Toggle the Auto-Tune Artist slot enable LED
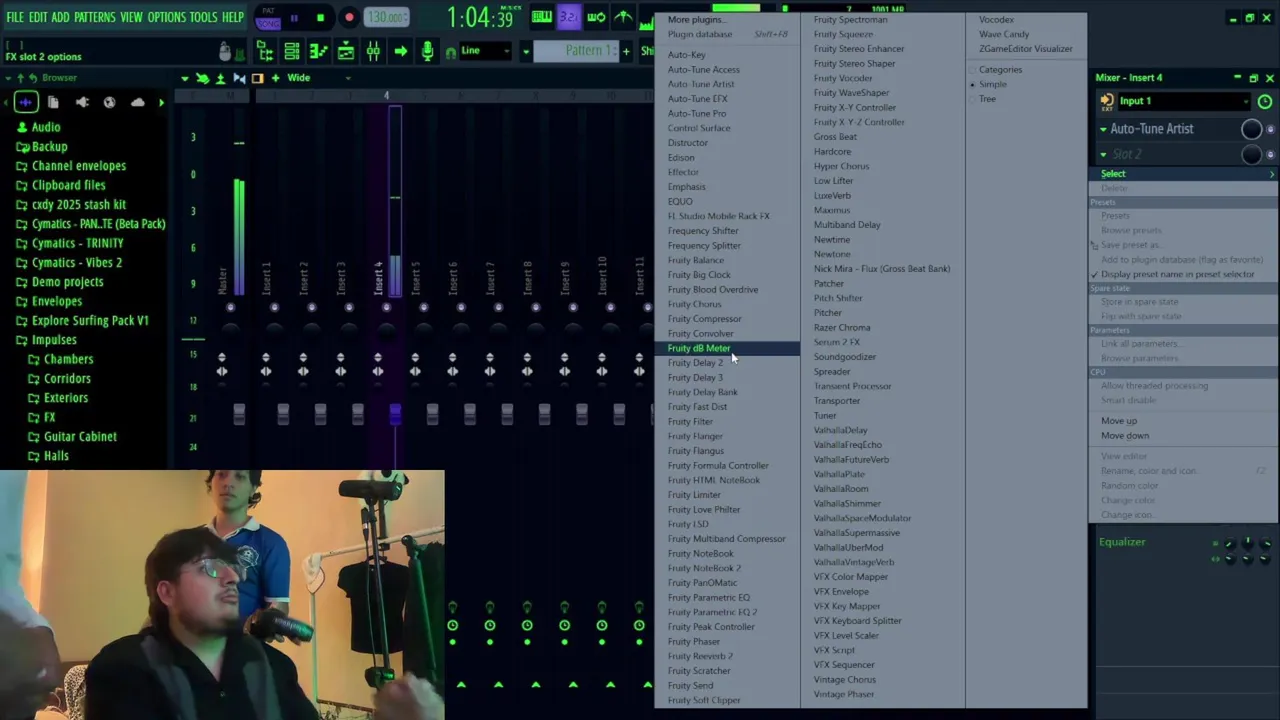 point(1271,129)
